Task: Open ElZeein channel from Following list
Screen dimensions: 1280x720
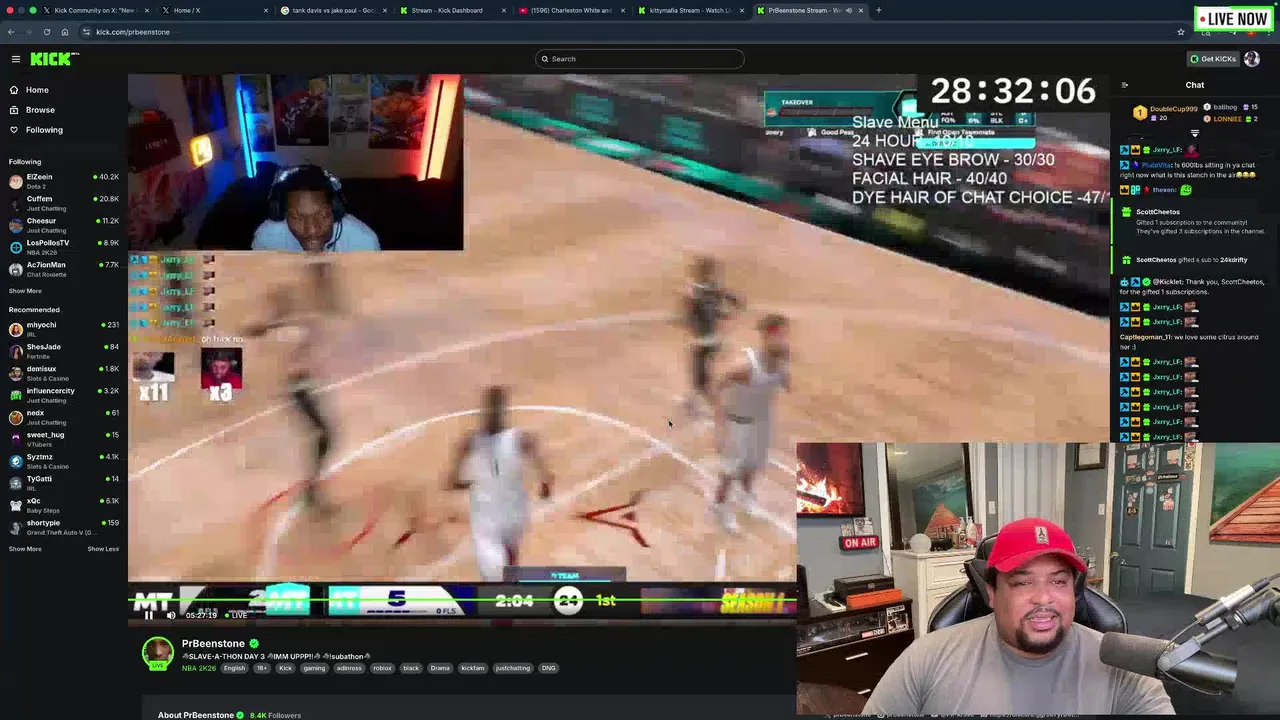Action: point(64,181)
